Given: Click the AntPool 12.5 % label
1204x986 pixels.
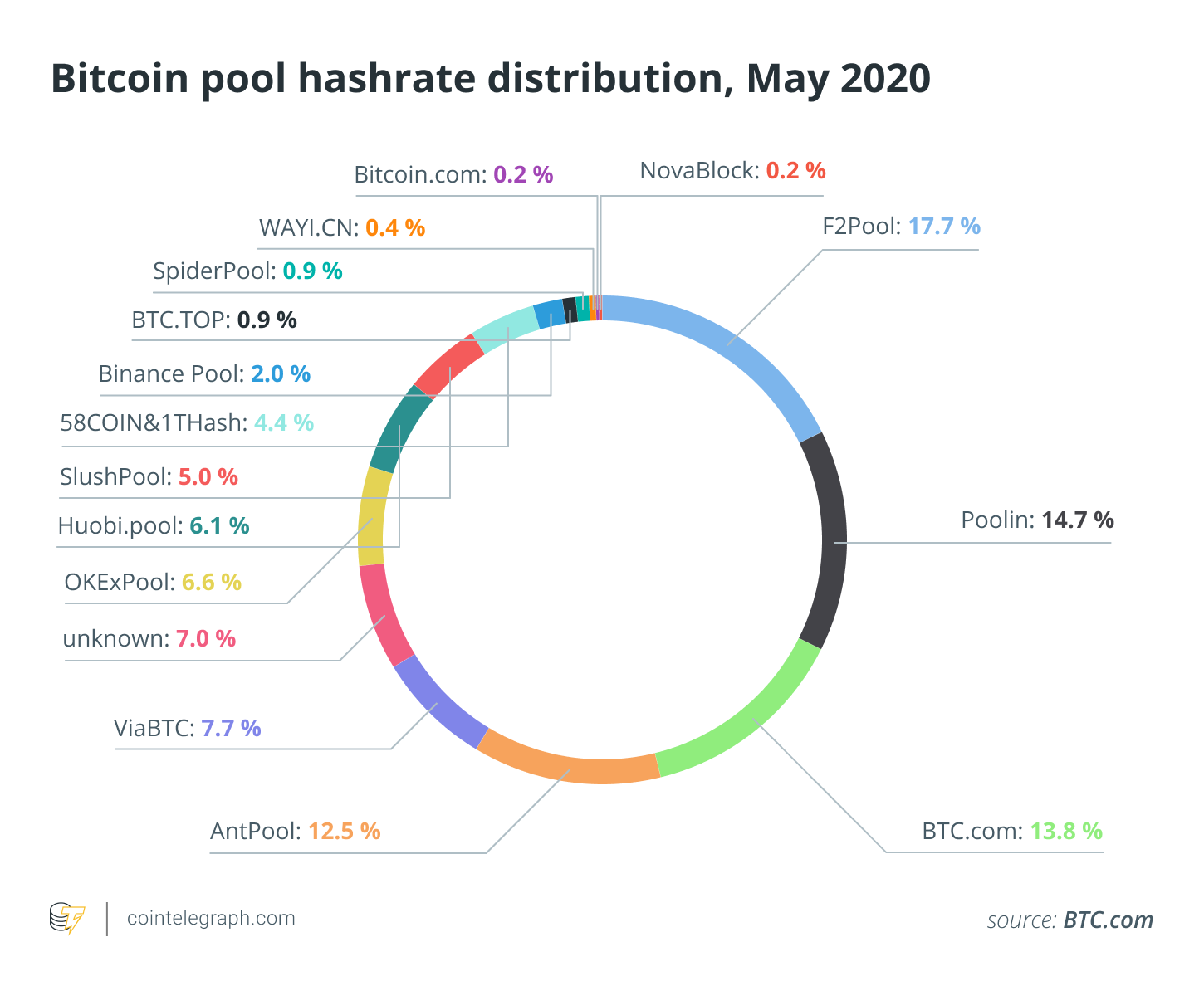Looking at the screenshot, I should 296,831.
